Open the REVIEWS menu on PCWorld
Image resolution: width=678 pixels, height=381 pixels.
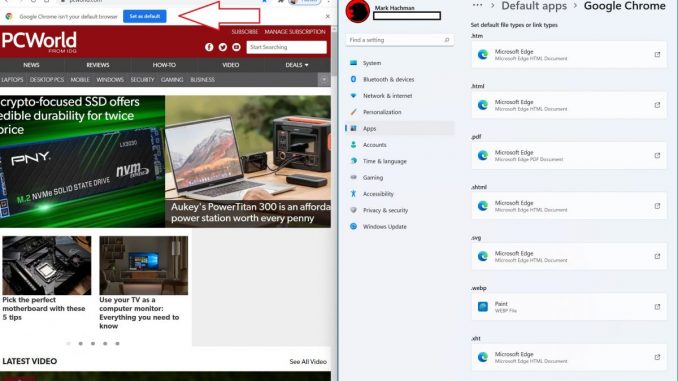coord(98,65)
